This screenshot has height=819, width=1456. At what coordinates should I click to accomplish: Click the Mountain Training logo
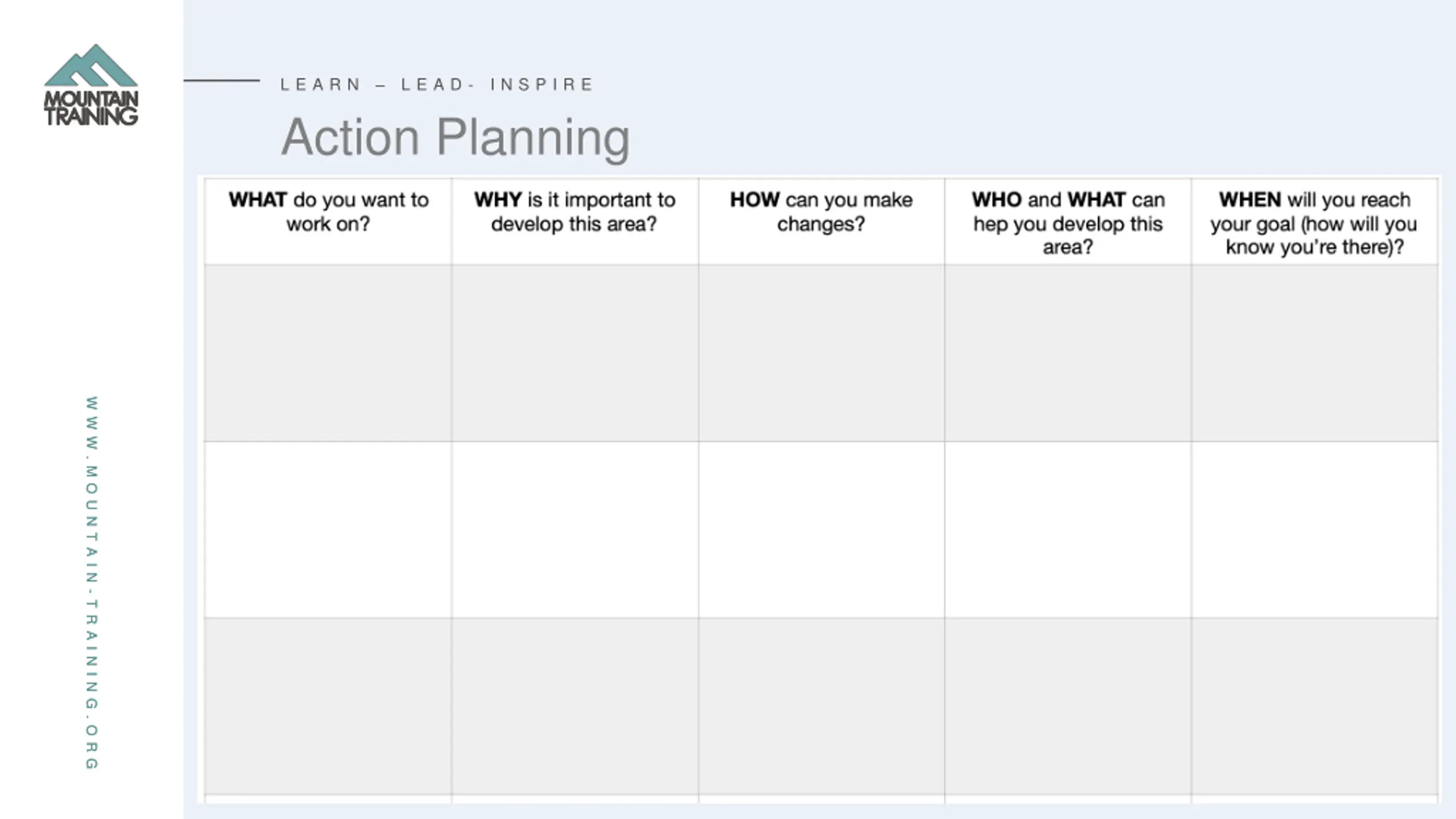click(x=91, y=85)
